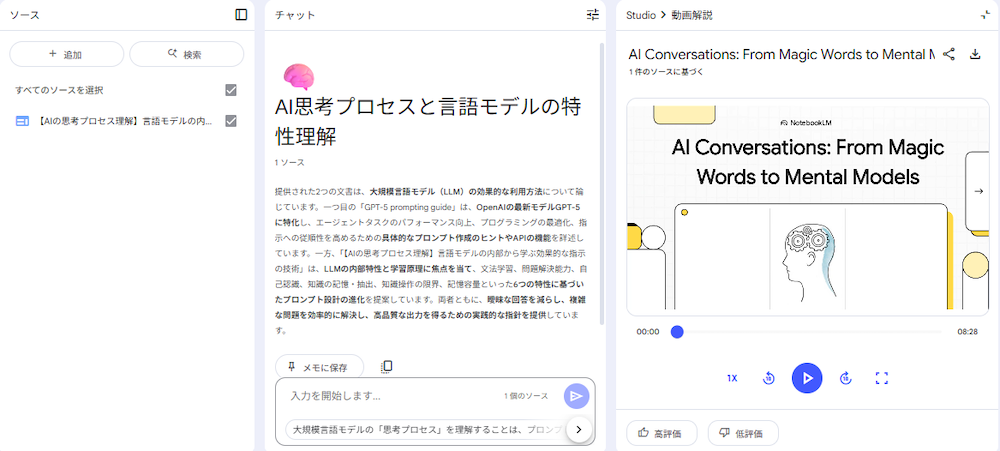Image resolution: width=1000 pixels, height=451 pixels.
Task: Rewind the video by 10 seconds
Action: pos(769,378)
